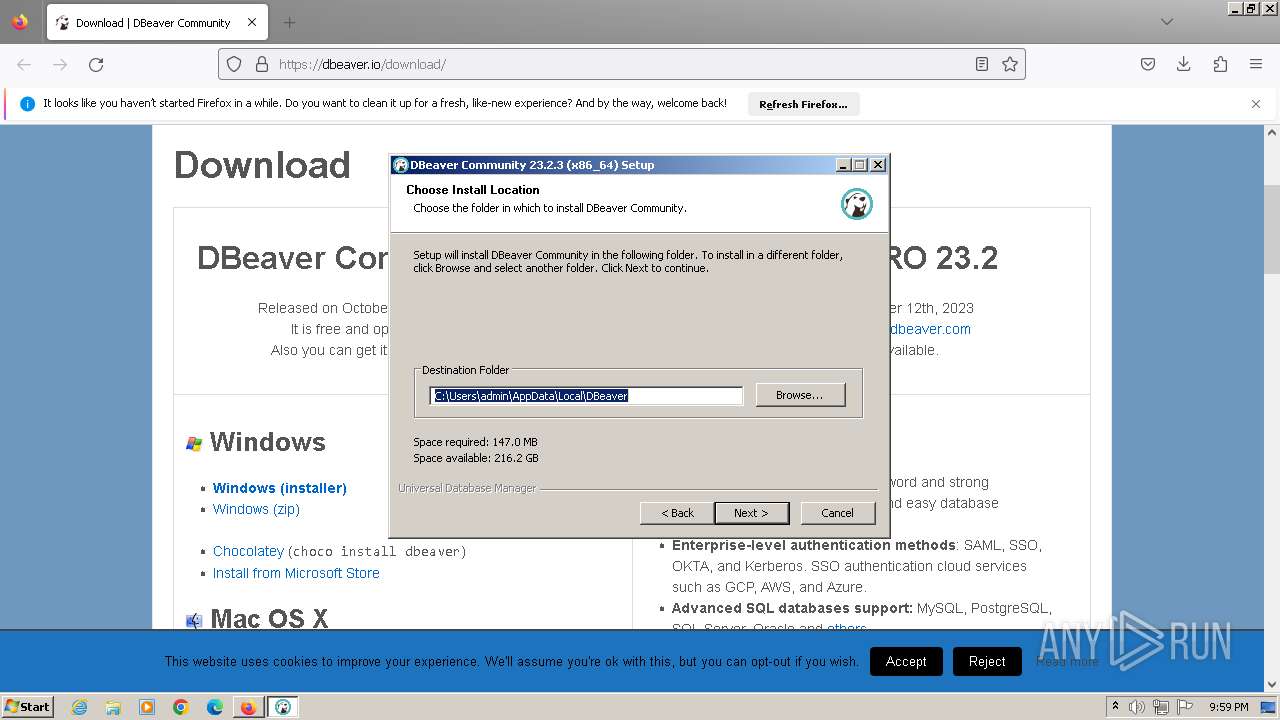1280x720 pixels.
Task: Open the extensions puzzle icon
Action: point(1220,64)
